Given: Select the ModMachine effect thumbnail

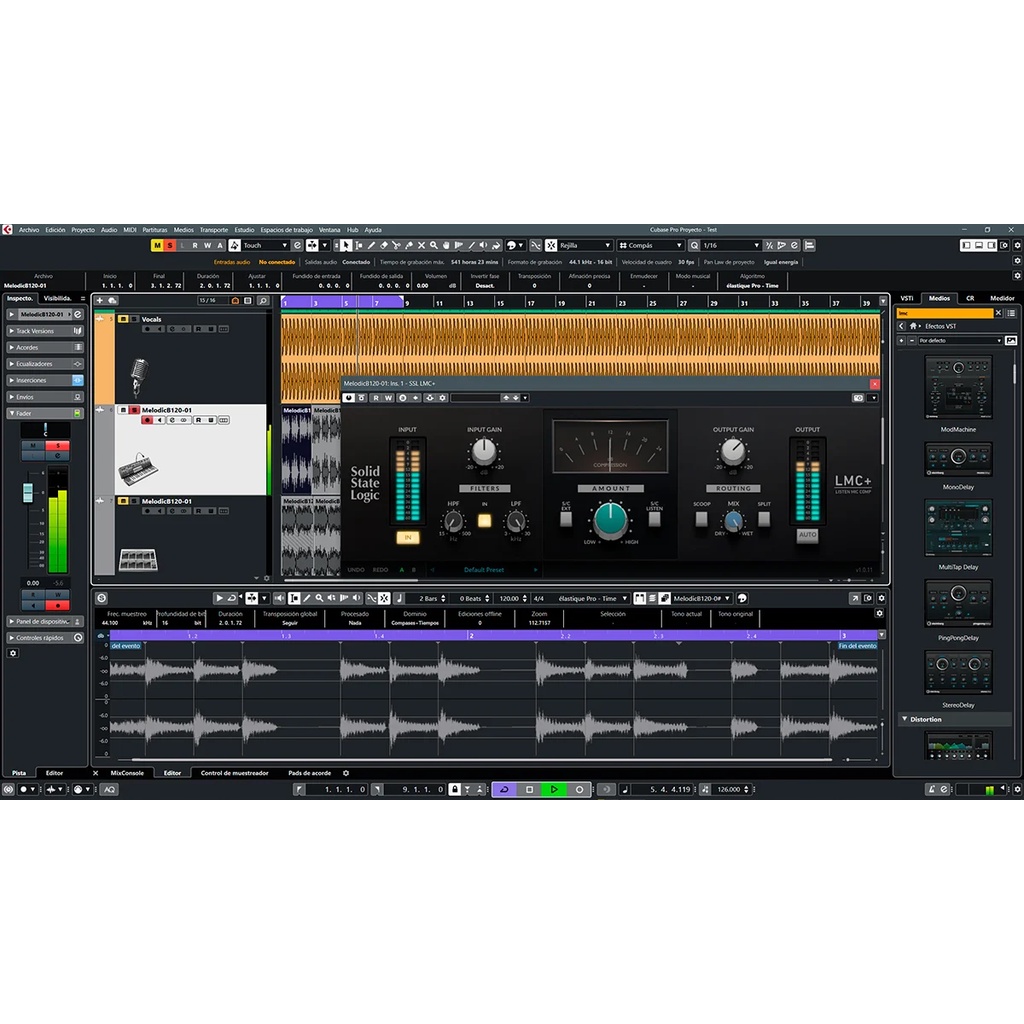Looking at the screenshot, I should [x=958, y=387].
